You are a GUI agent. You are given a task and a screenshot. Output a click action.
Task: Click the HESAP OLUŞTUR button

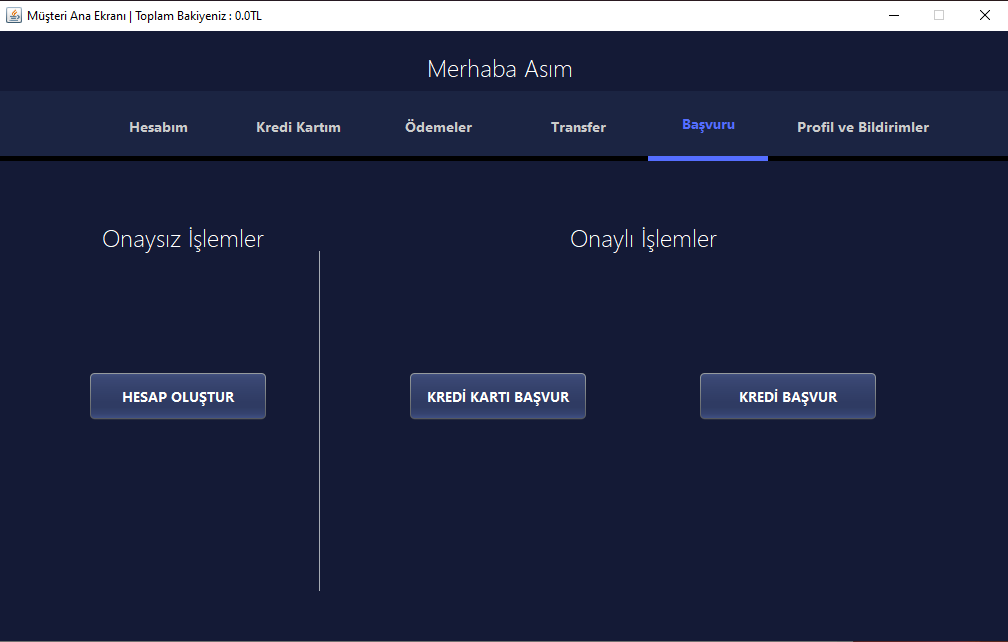point(178,397)
